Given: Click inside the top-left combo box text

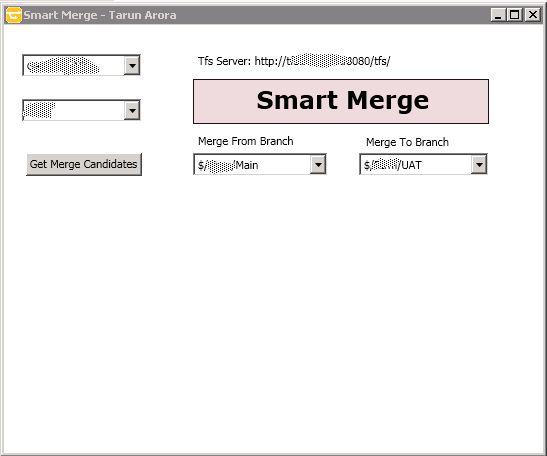Looking at the screenshot, I should pyautogui.click(x=74, y=65).
